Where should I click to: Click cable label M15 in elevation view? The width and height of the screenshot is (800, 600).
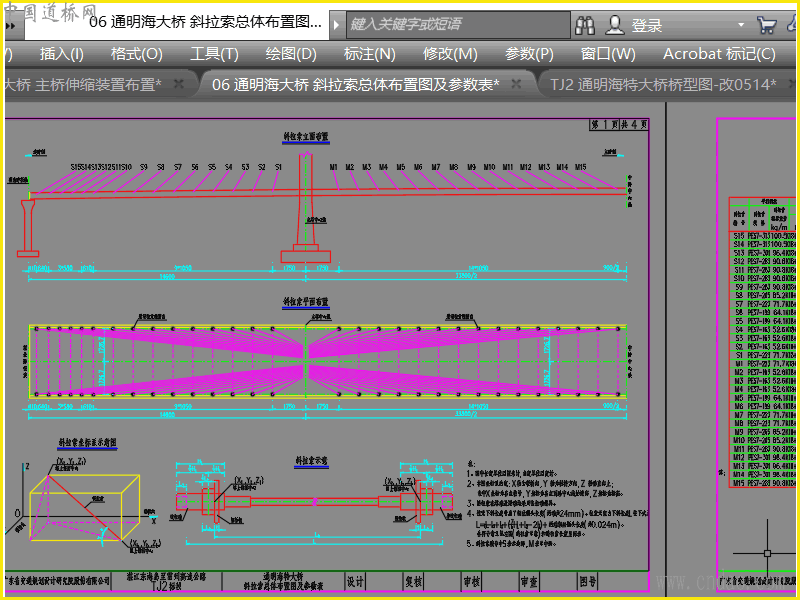[580, 167]
